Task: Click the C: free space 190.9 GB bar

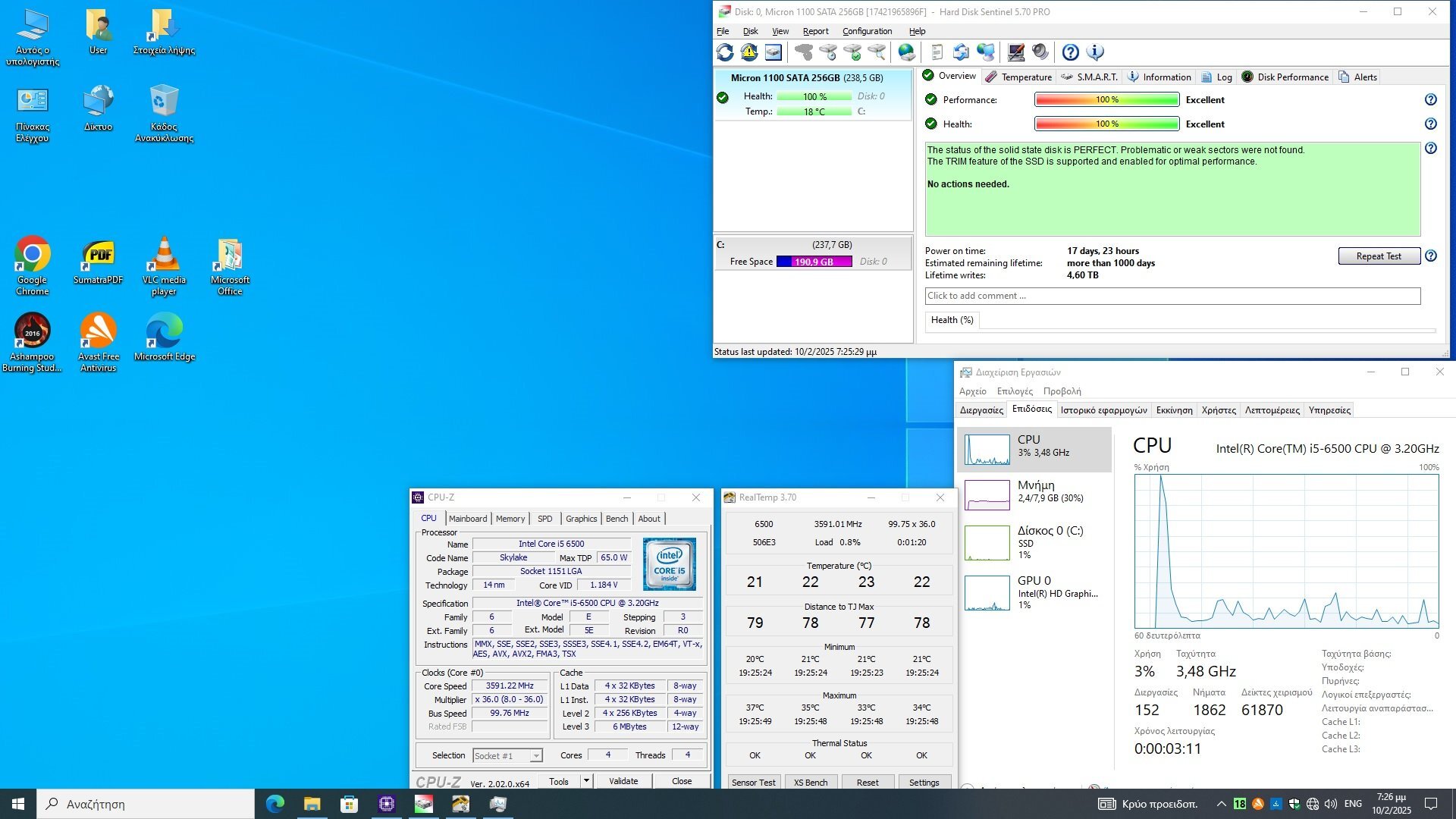Action: pyautogui.click(x=814, y=262)
